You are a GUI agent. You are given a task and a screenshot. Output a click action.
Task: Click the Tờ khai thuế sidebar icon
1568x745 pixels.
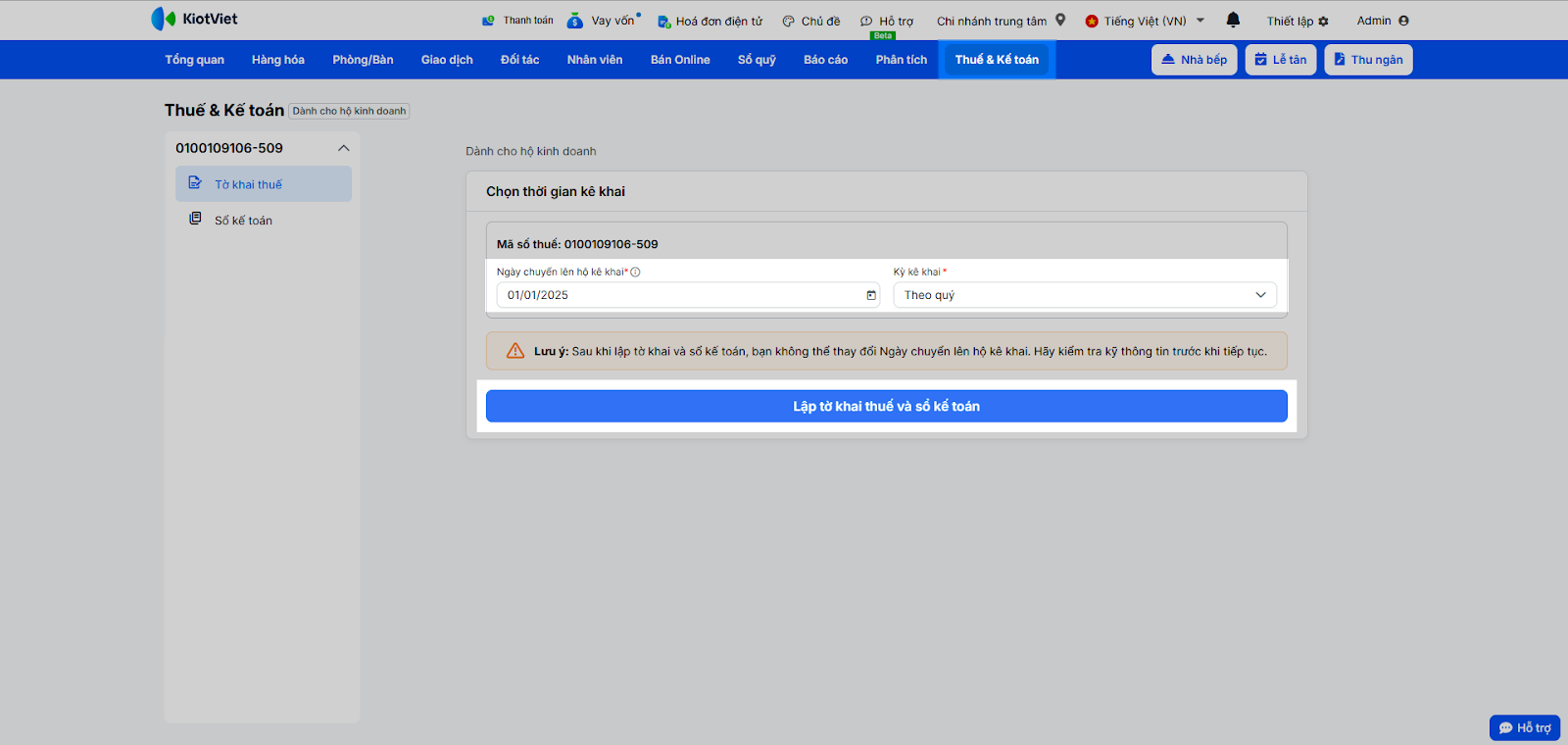pos(195,183)
